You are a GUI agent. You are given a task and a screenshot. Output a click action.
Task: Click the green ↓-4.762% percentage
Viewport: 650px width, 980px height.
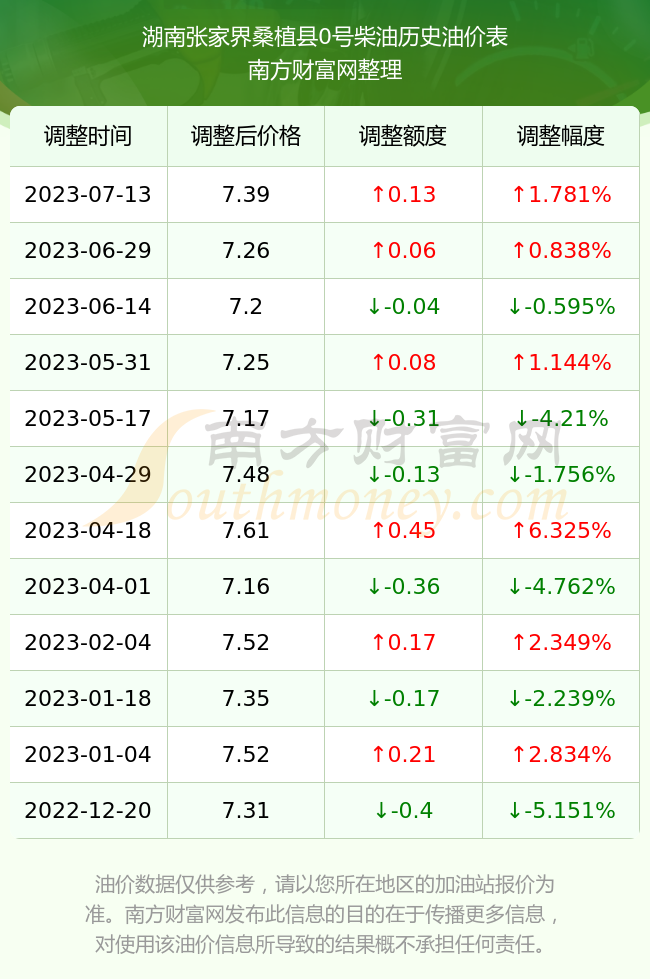tap(561, 586)
